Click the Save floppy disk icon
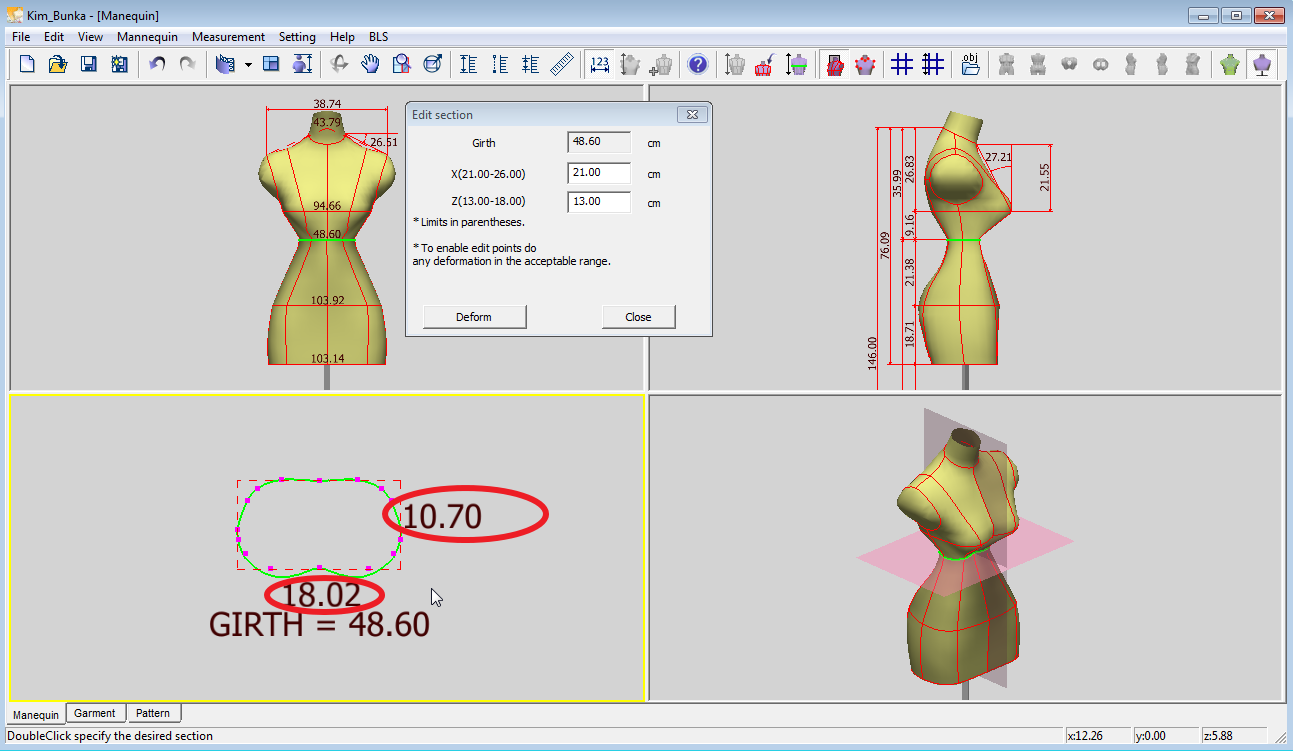The image size is (1293, 751). [88, 65]
